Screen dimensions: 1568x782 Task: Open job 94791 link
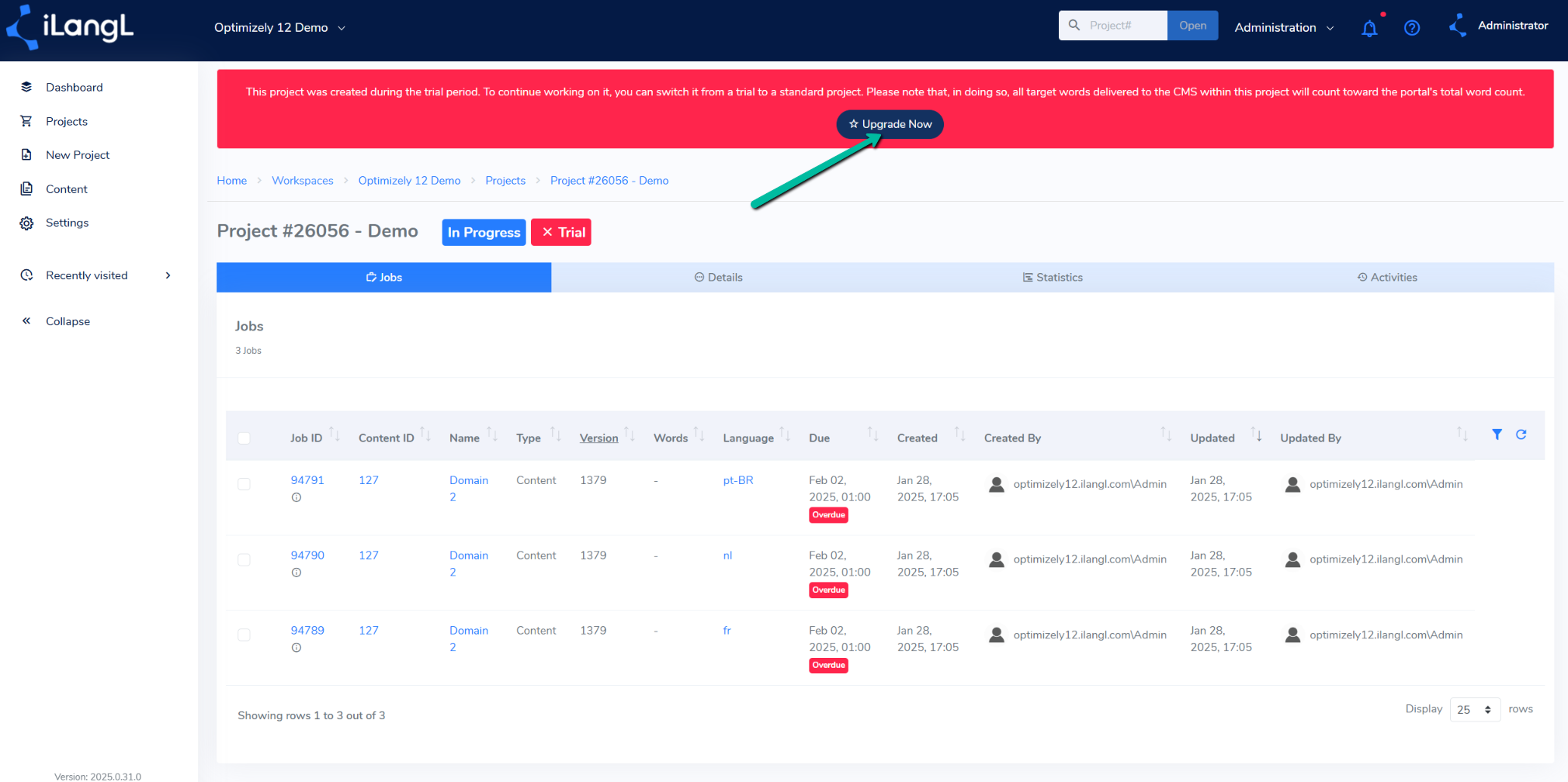307,480
